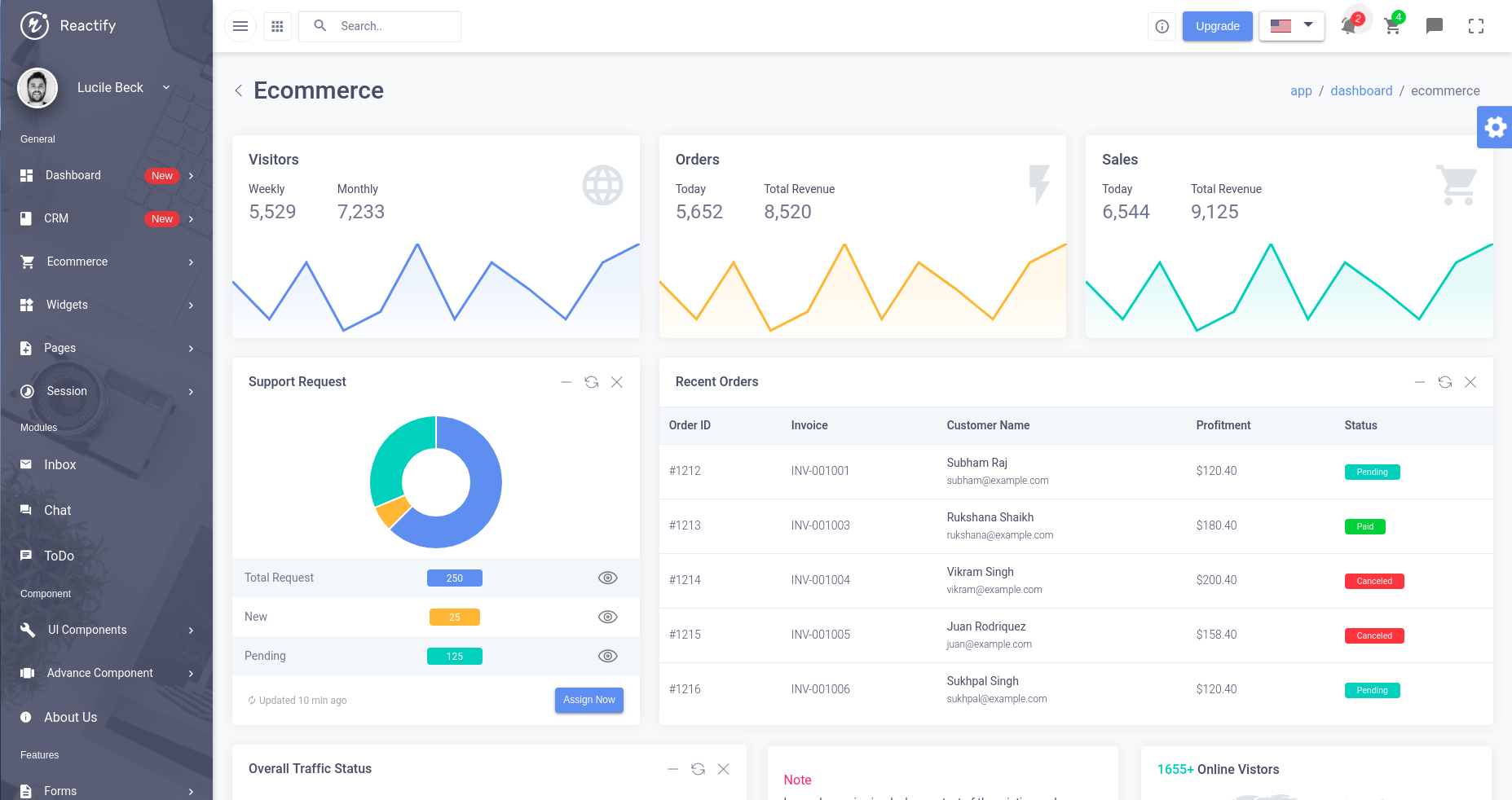The image size is (1512, 800).
Task: Select CRM from the sidebar menu
Action: coord(56,218)
